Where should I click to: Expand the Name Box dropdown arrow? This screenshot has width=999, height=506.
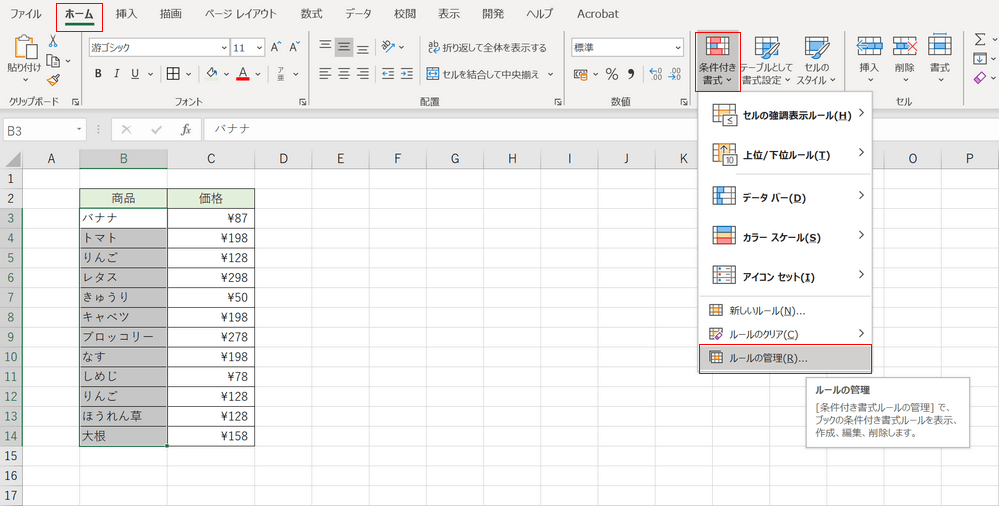click(79, 129)
